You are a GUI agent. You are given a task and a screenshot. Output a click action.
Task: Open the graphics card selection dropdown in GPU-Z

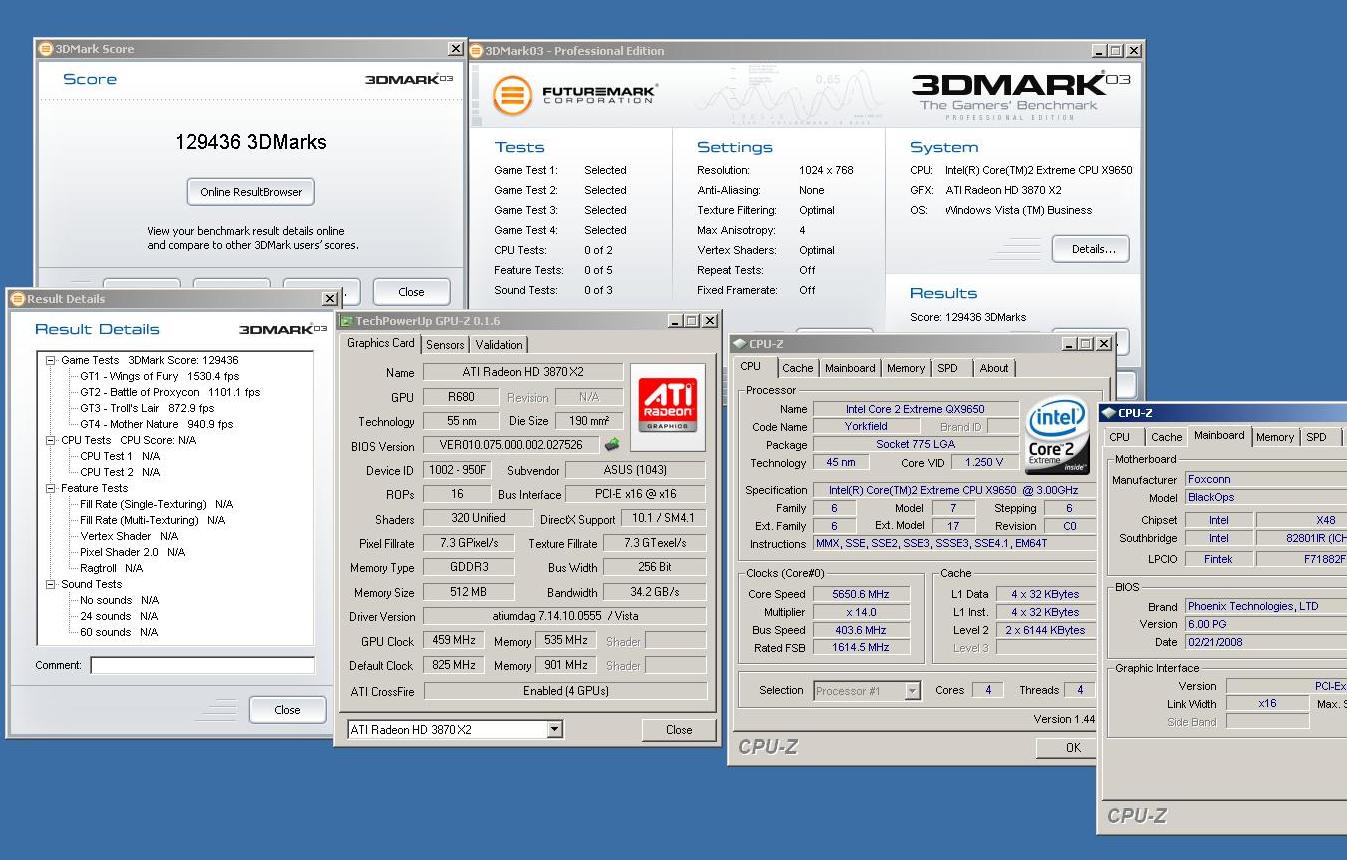tap(555, 730)
